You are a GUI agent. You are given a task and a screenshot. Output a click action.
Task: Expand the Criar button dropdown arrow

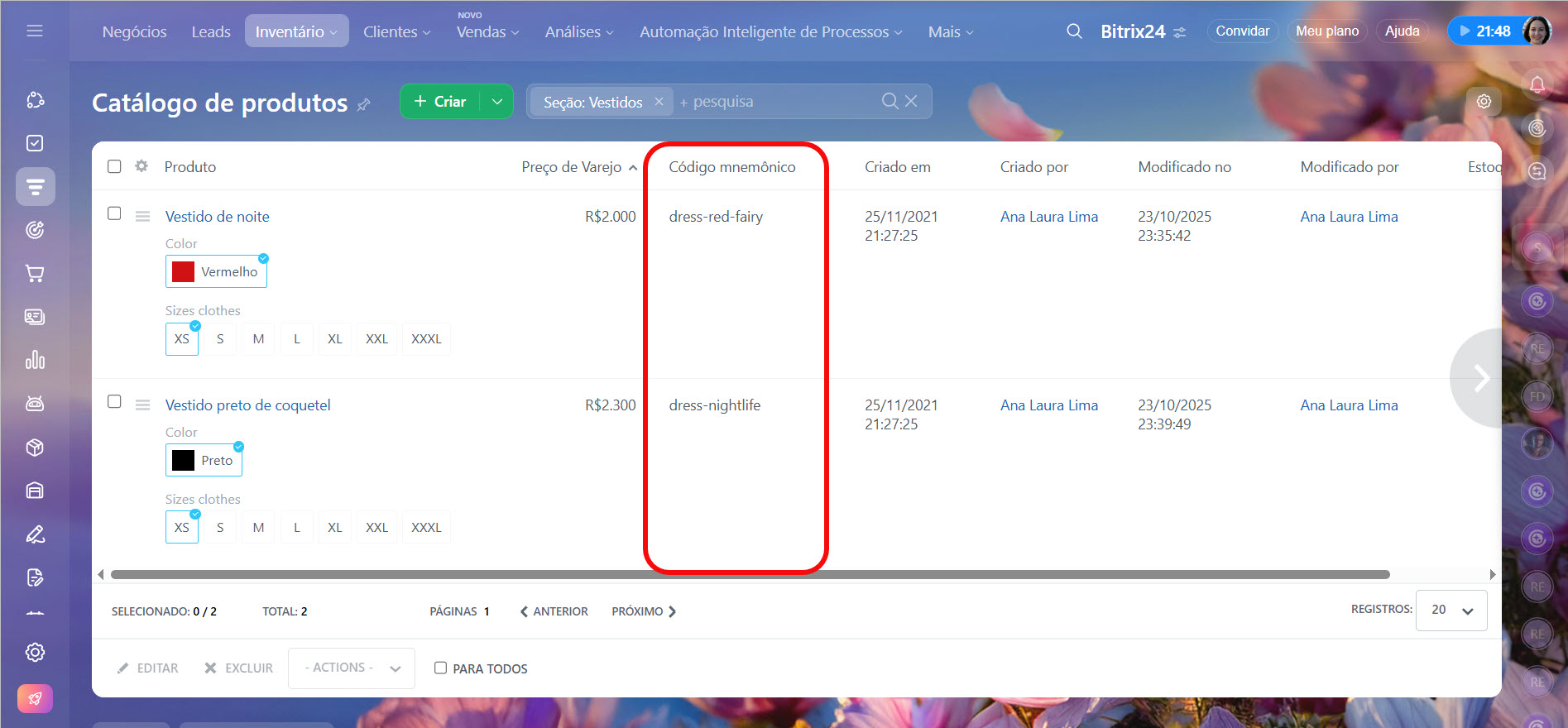[x=496, y=101]
